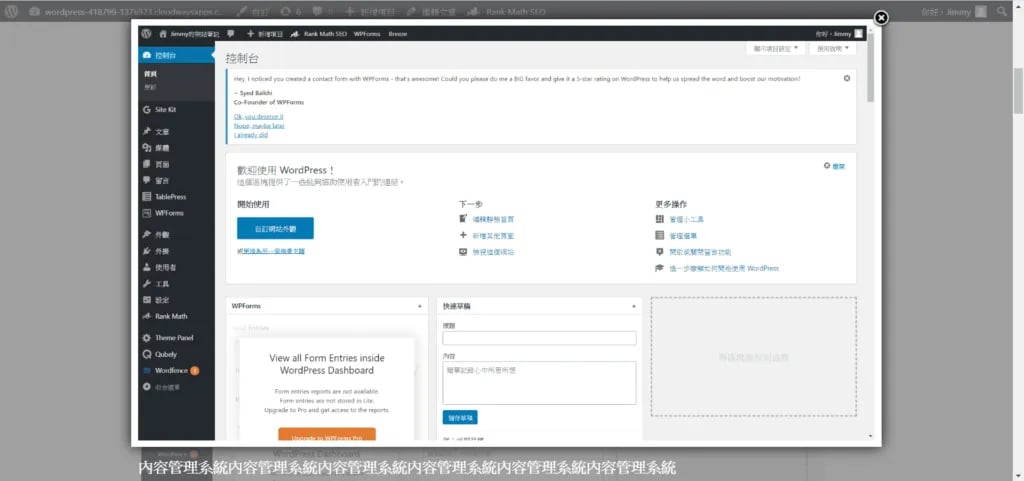Click the turn comments on or off link
1024x481 pixels.
[700, 252]
